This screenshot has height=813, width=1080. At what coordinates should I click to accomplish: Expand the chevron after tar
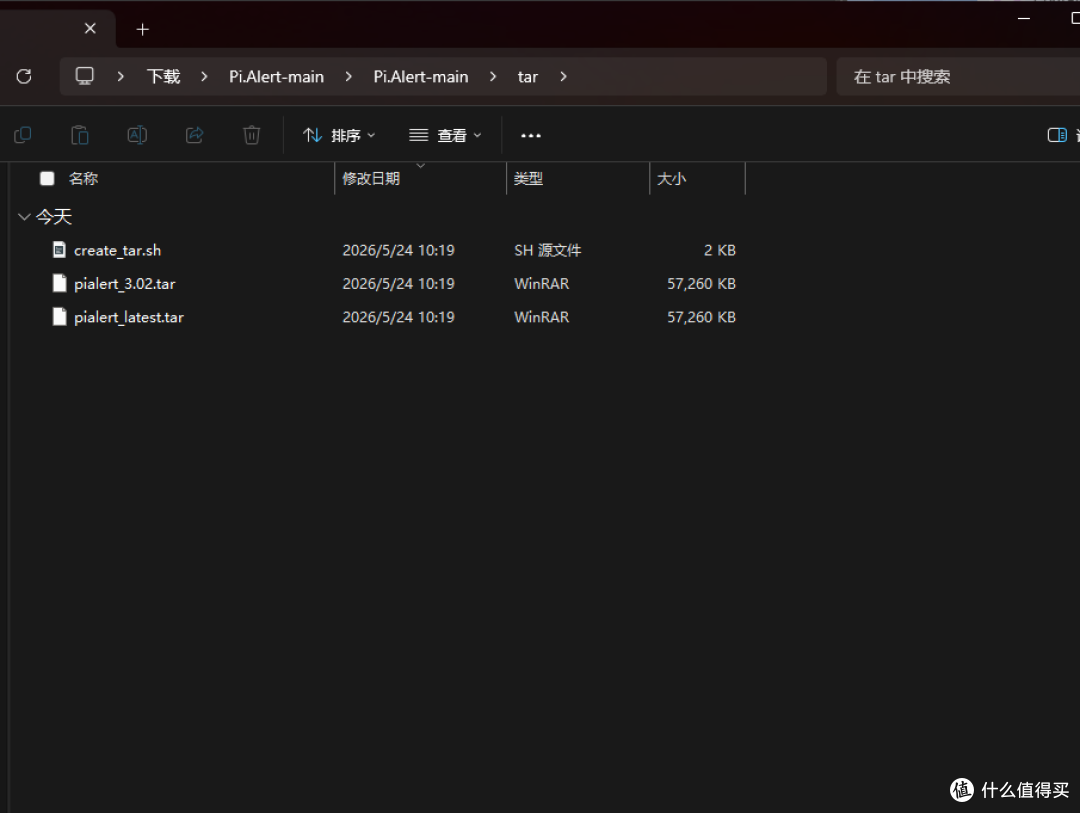pos(563,76)
